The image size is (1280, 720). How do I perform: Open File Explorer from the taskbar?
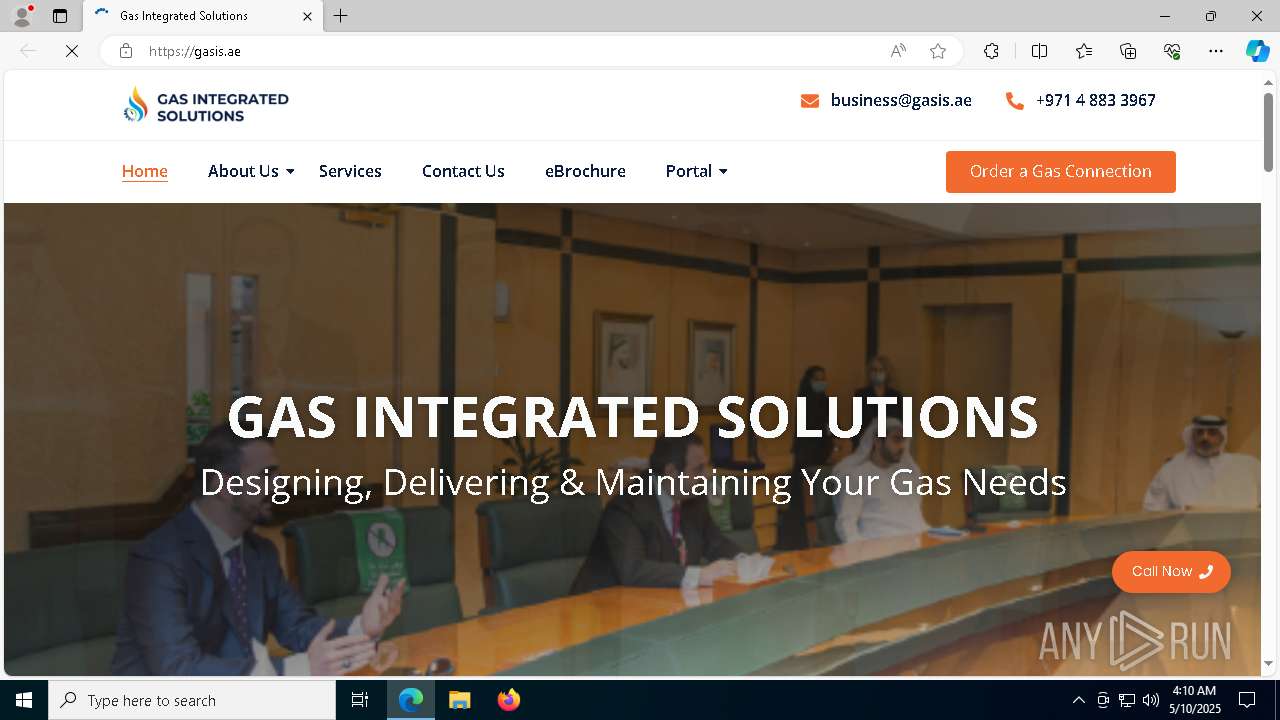(x=460, y=700)
